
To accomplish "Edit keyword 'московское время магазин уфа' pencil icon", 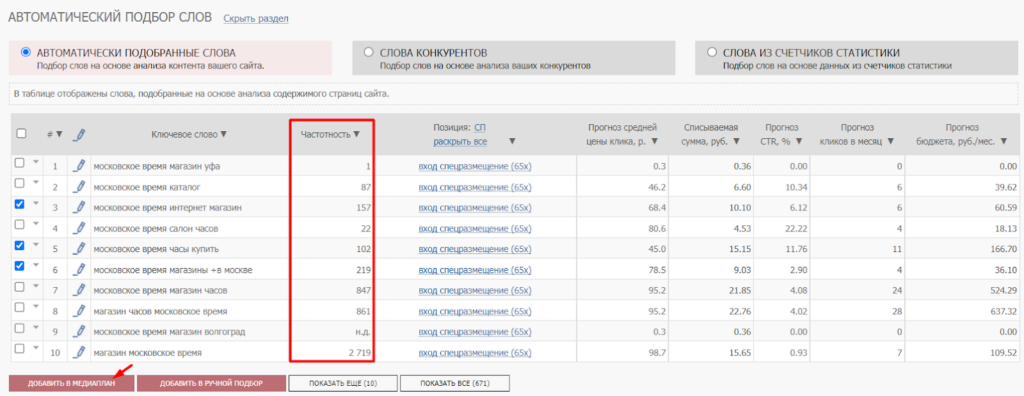I will (79, 166).
